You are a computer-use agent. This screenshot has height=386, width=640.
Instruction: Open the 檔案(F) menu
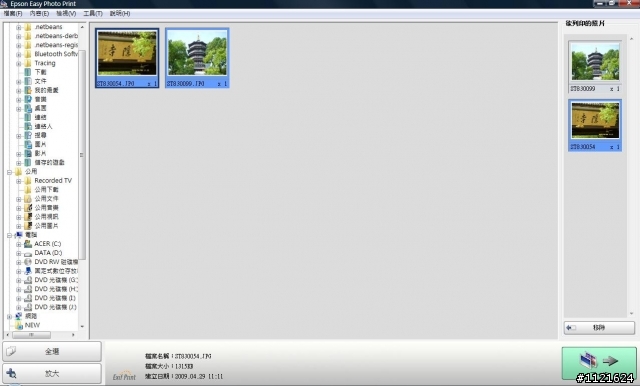pyautogui.click(x=13, y=13)
